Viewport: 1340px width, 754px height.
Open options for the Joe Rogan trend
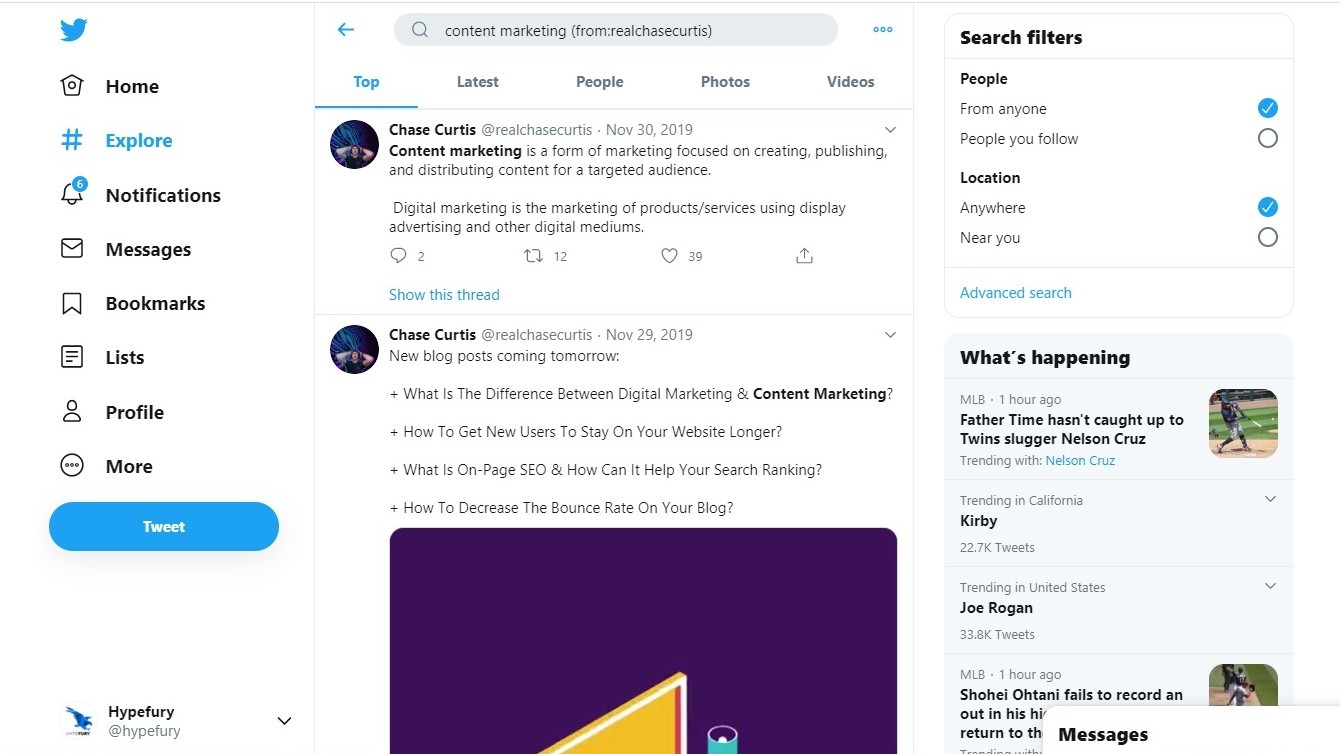pyautogui.click(x=1269, y=585)
